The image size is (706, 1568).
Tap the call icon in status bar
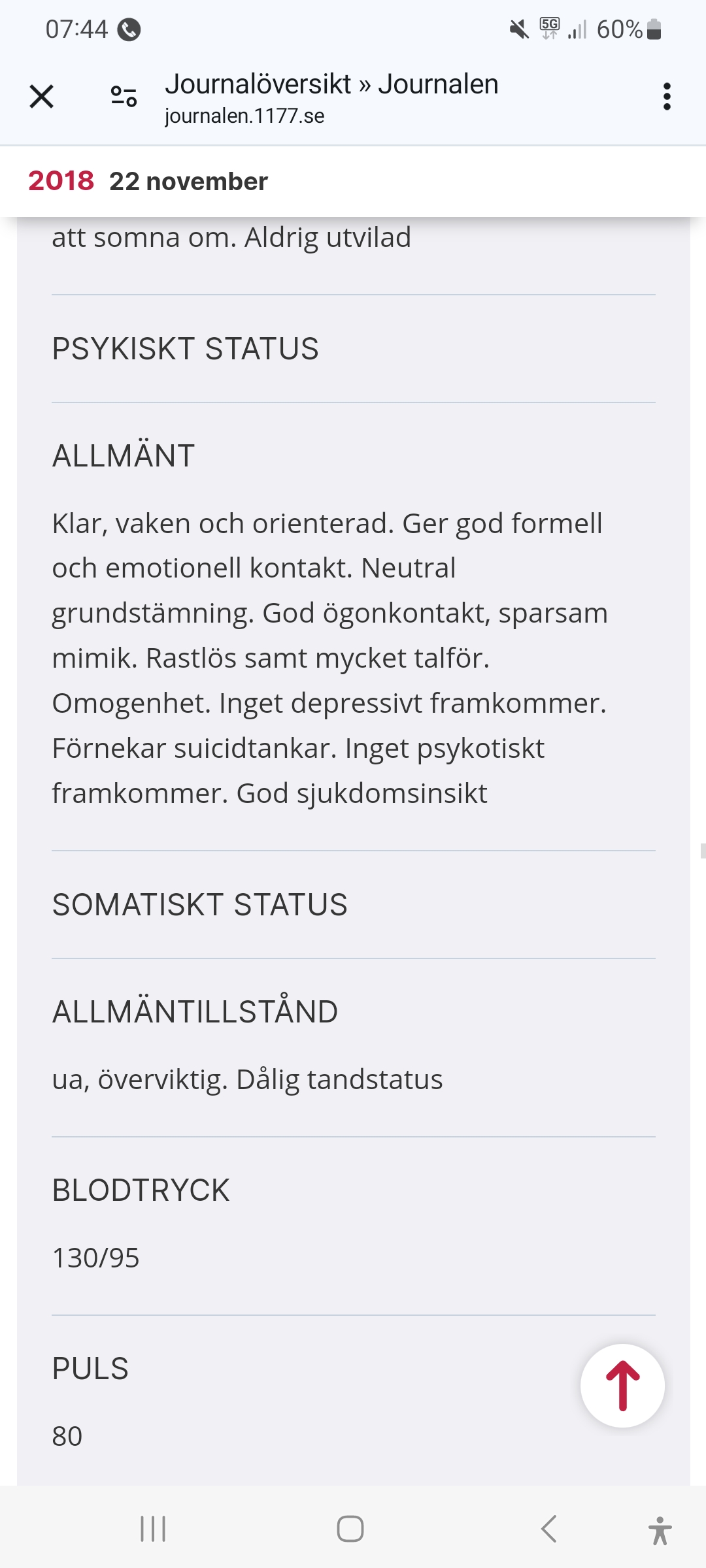pos(129,29)
